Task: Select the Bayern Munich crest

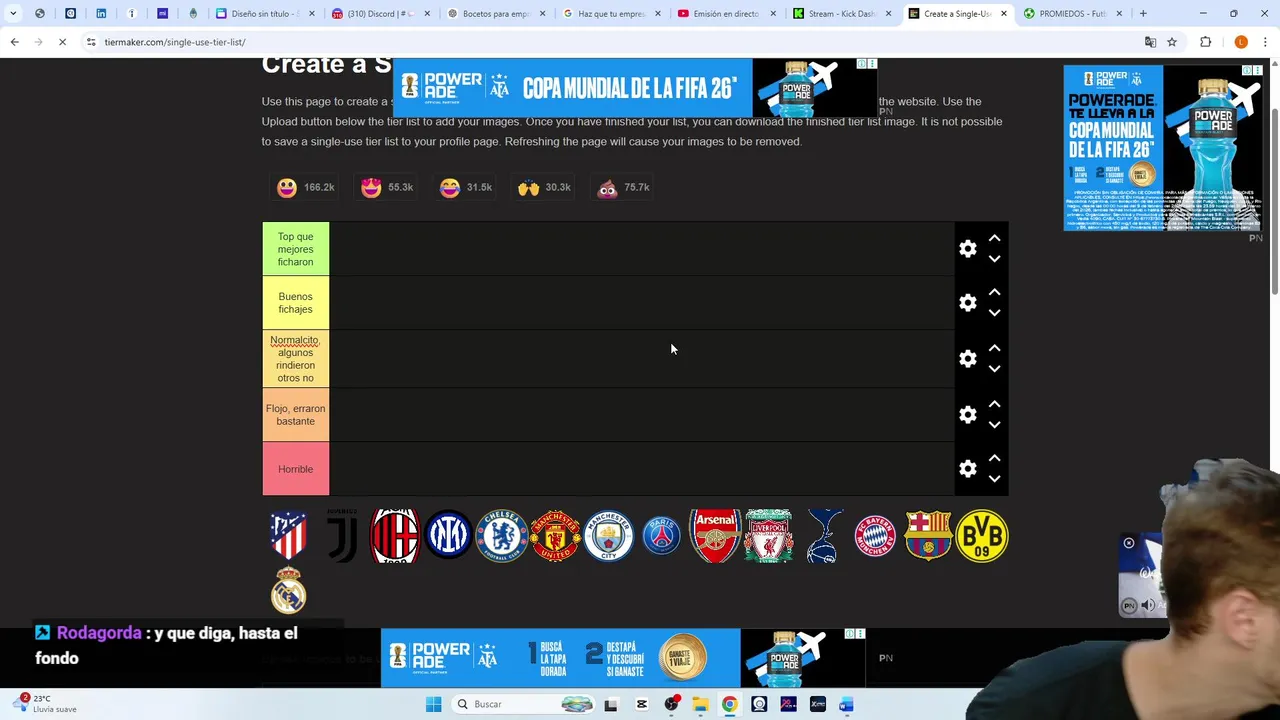Action: [x=875, y=536]
